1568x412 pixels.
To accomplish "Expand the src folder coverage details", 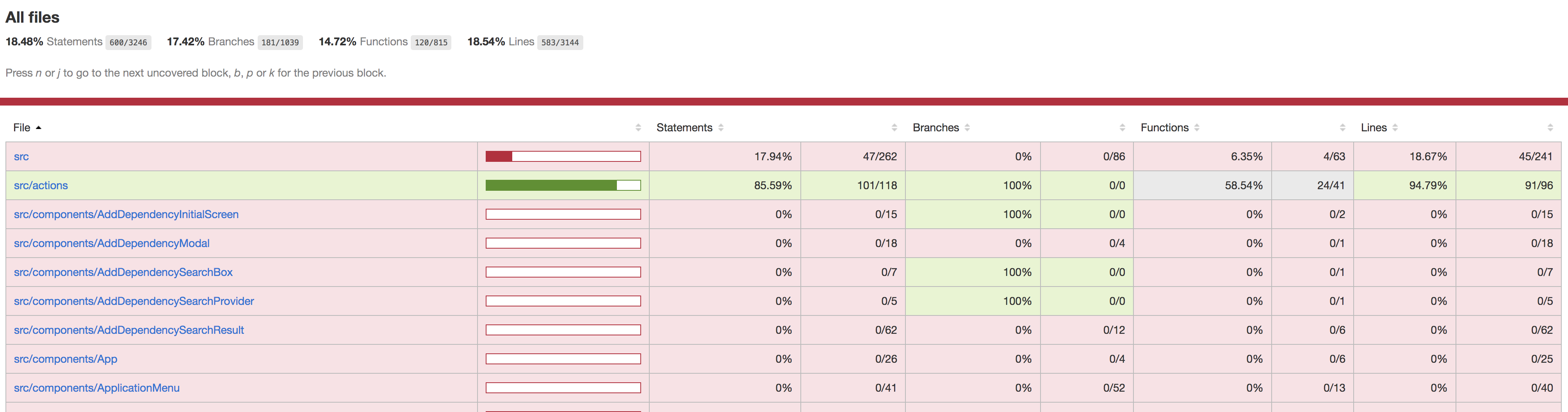I will pyautogui.click(x=21, y=156).
